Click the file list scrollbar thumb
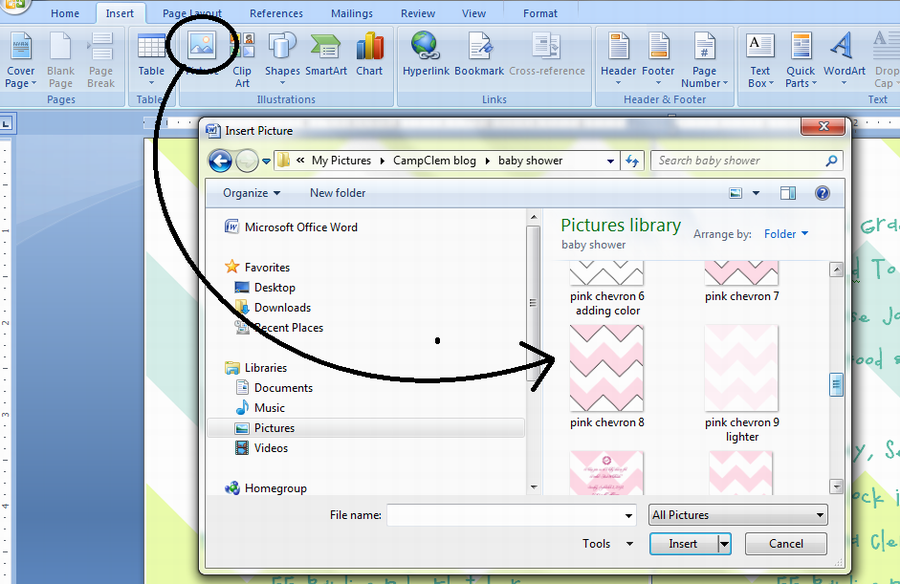900x584 pixels. tap(836, 385)
